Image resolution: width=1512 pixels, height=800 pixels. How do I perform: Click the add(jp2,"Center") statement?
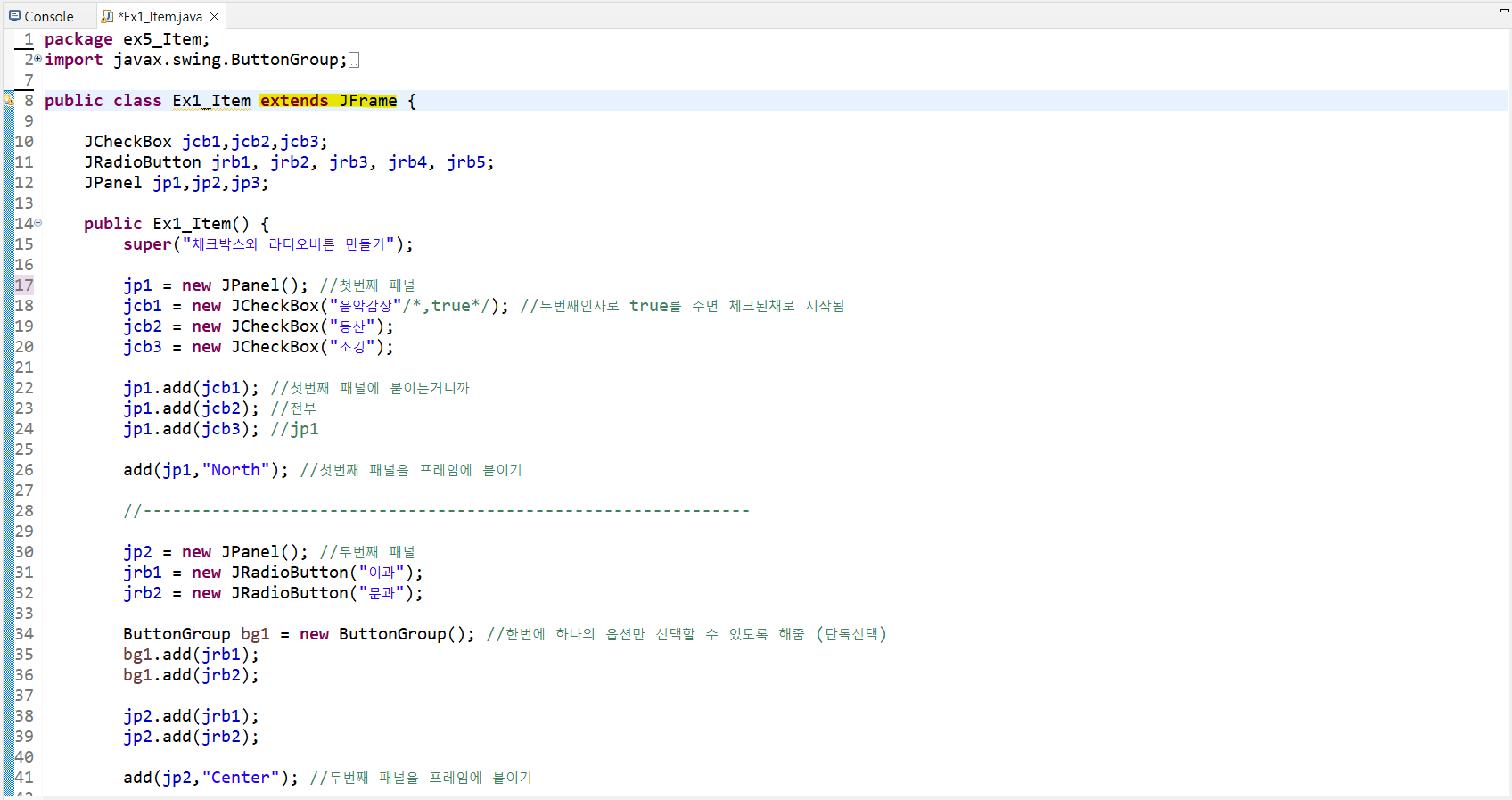[x=211, y=778]
